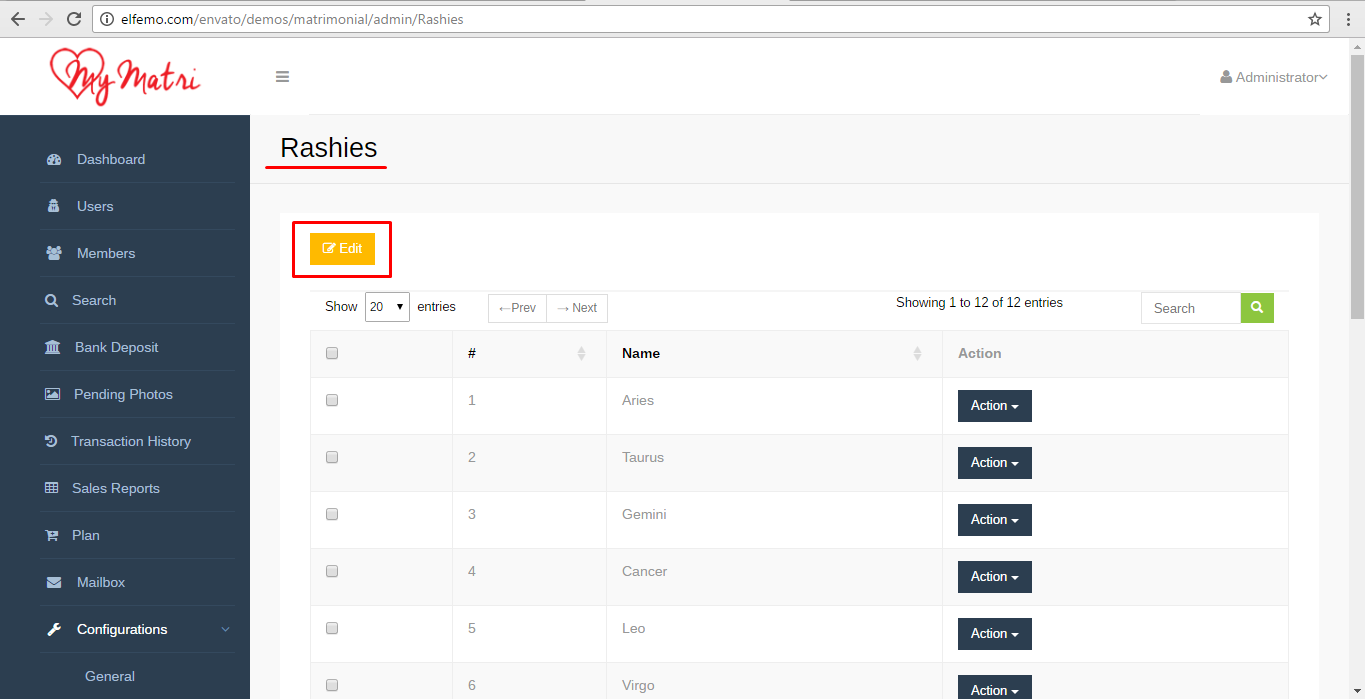Open Action dropdown for Cancer
Screen dimensions: 1365x699
[x=995, y=577]
